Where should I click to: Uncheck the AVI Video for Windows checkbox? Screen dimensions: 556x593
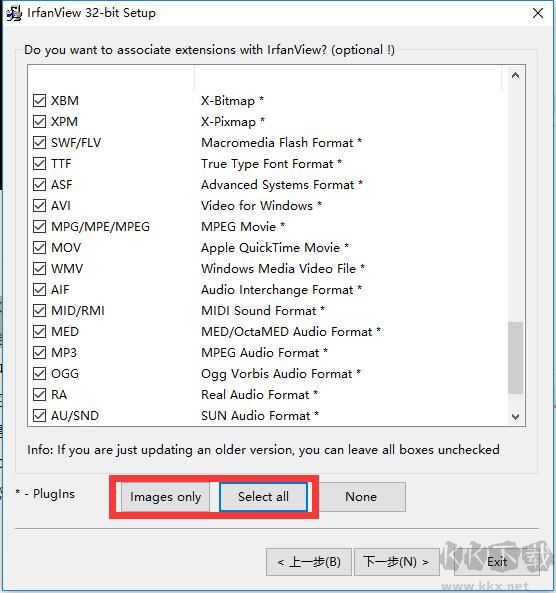pos(39,206)
